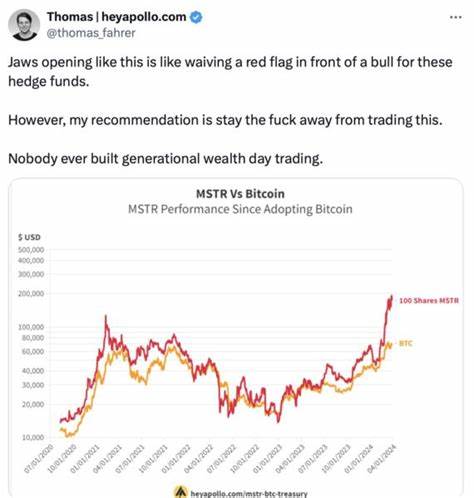This screenshot has width=474, height=498.
Task: Click the $ USD axis label
Action: coord(29,237)
